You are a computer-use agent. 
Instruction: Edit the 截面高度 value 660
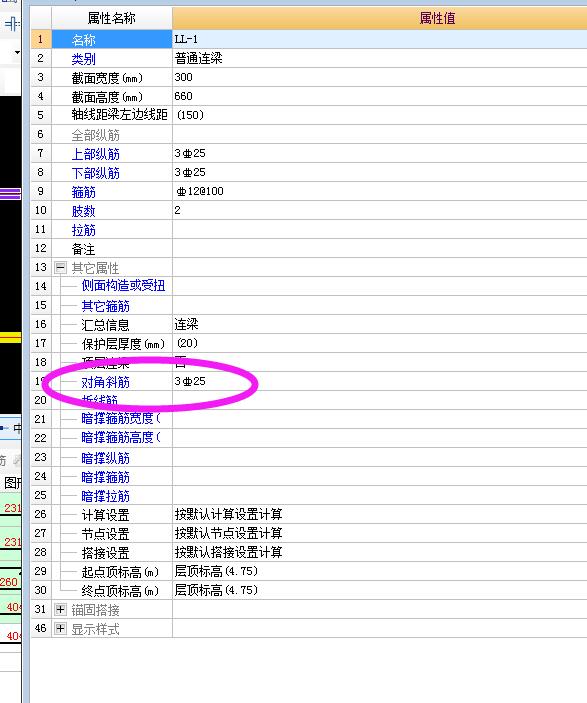tap(379, 96)
